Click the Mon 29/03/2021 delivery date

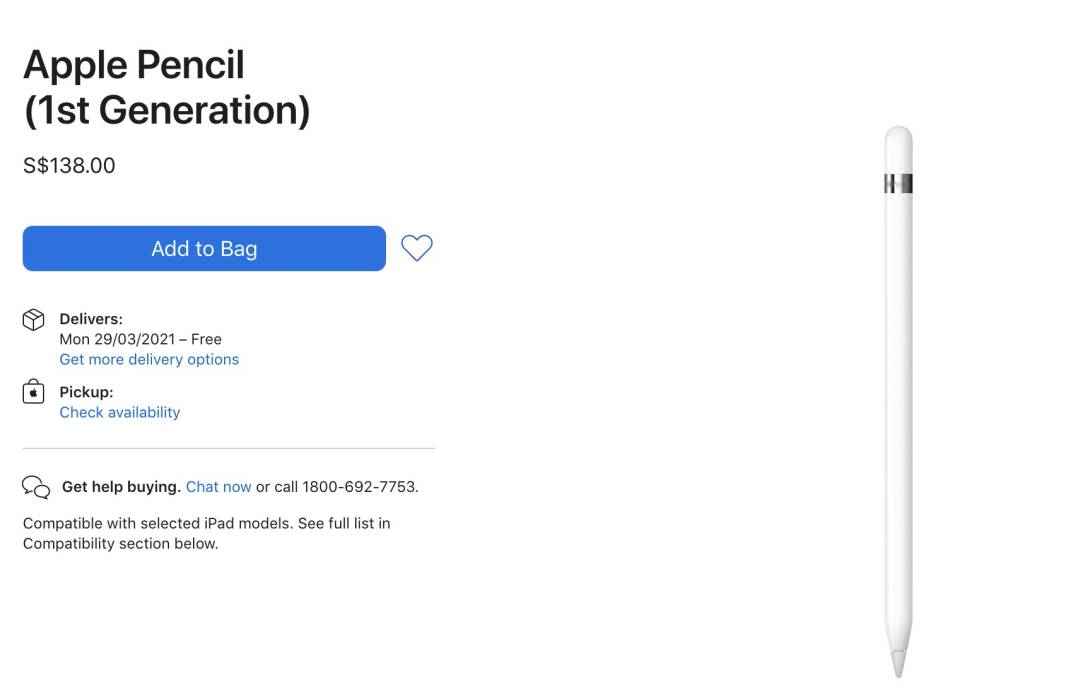click(122, 339)
